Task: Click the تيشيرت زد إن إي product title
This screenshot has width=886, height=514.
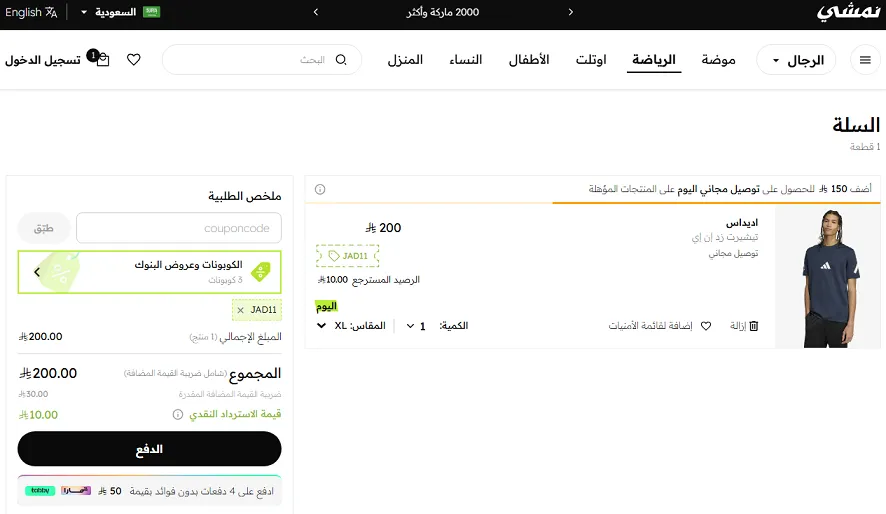Action: click(725, 237)
